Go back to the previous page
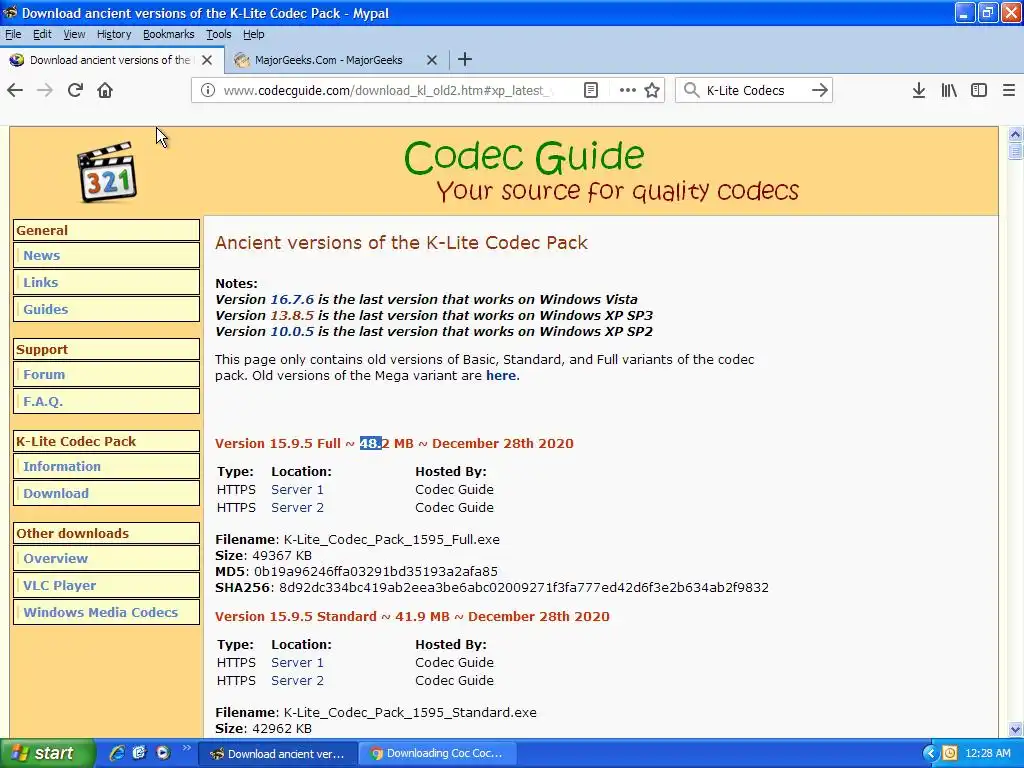This screenshot has height=768, width=1024. click(x=15, y=90)
